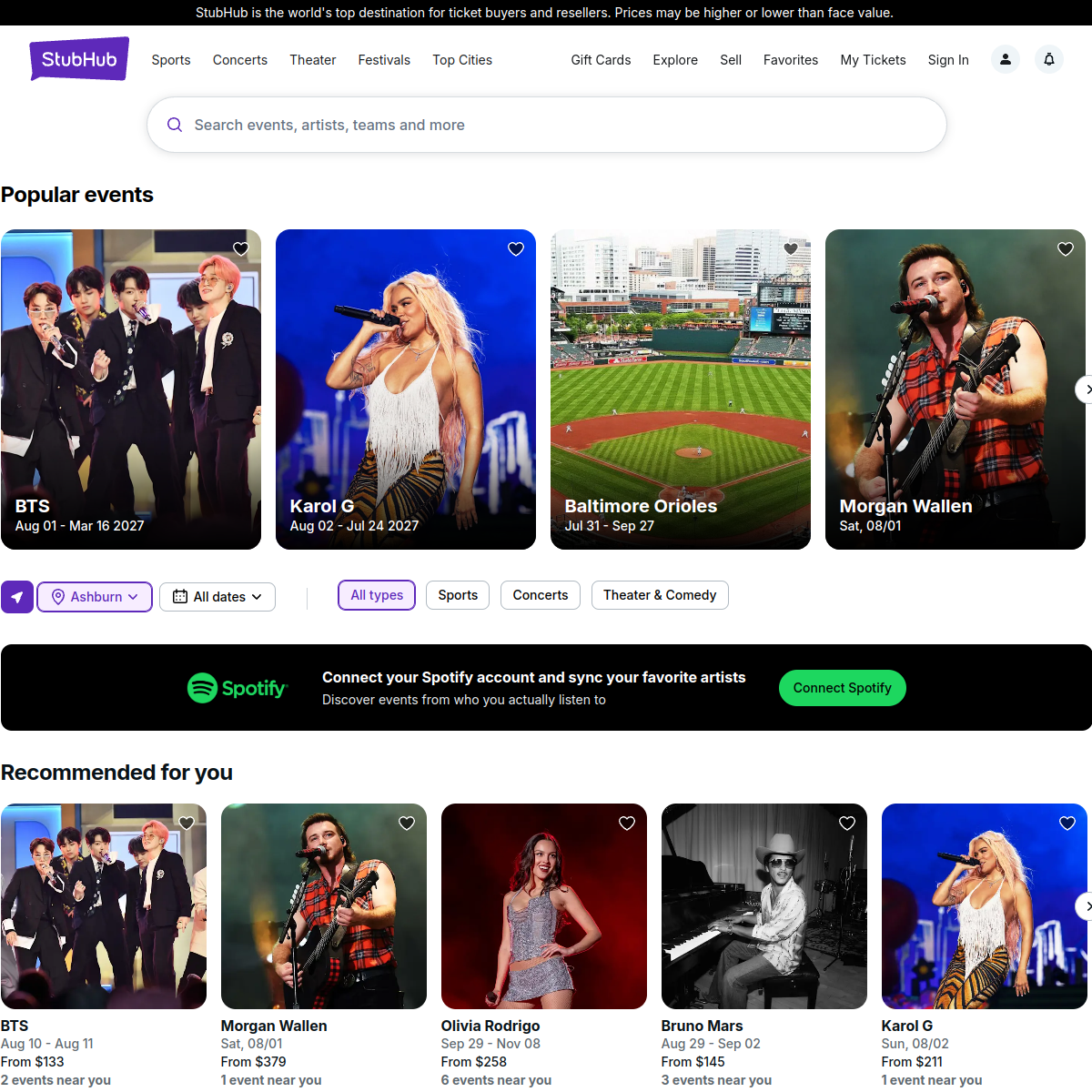Screen dimensions: 1092x1092
Task: Heart the Olivia Rodrigo card
Action: [627, 824]
